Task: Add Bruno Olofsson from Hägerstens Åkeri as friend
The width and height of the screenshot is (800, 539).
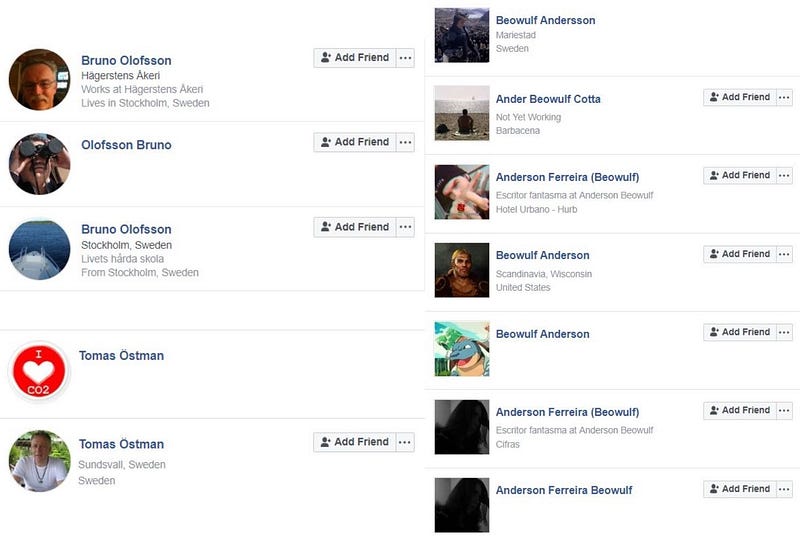Action: pos(355,58)
